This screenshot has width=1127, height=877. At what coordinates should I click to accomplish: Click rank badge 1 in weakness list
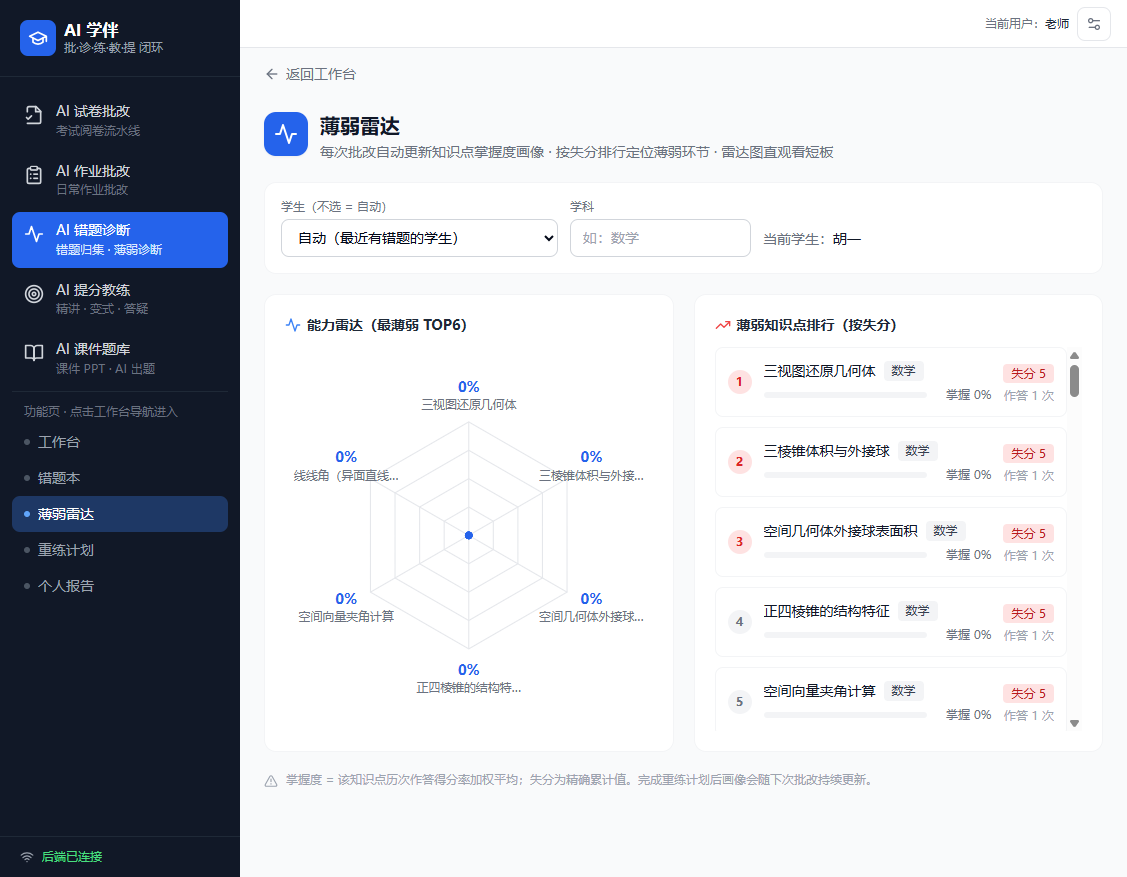point(739,382)
